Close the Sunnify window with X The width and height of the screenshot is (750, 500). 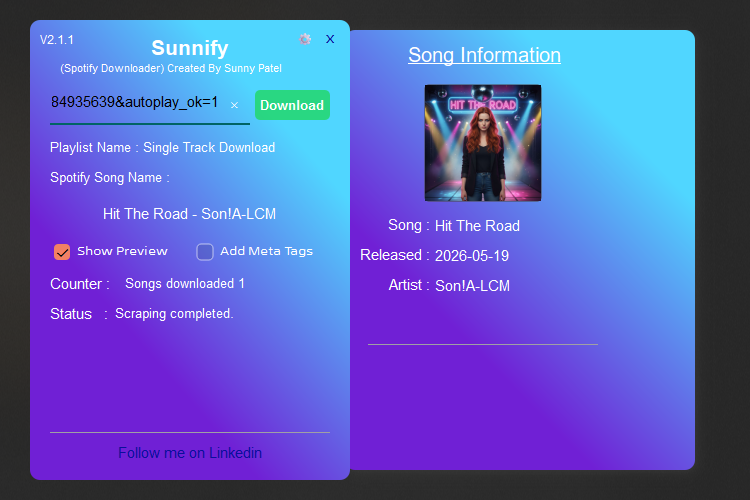click(x=330, y=39)
